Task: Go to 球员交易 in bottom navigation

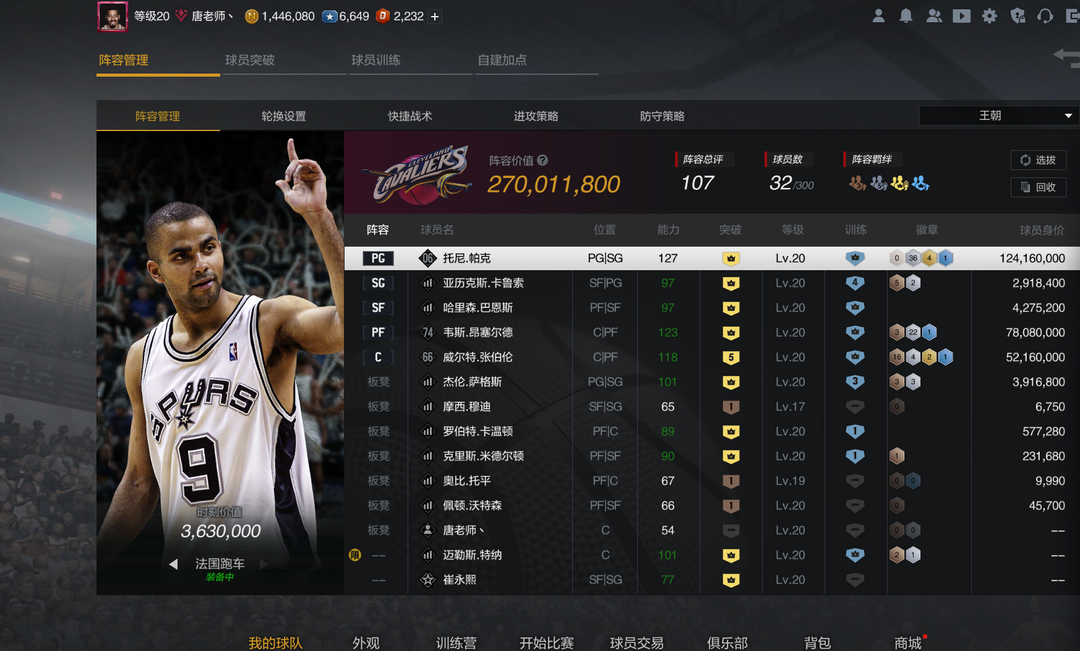Action: 636,643
